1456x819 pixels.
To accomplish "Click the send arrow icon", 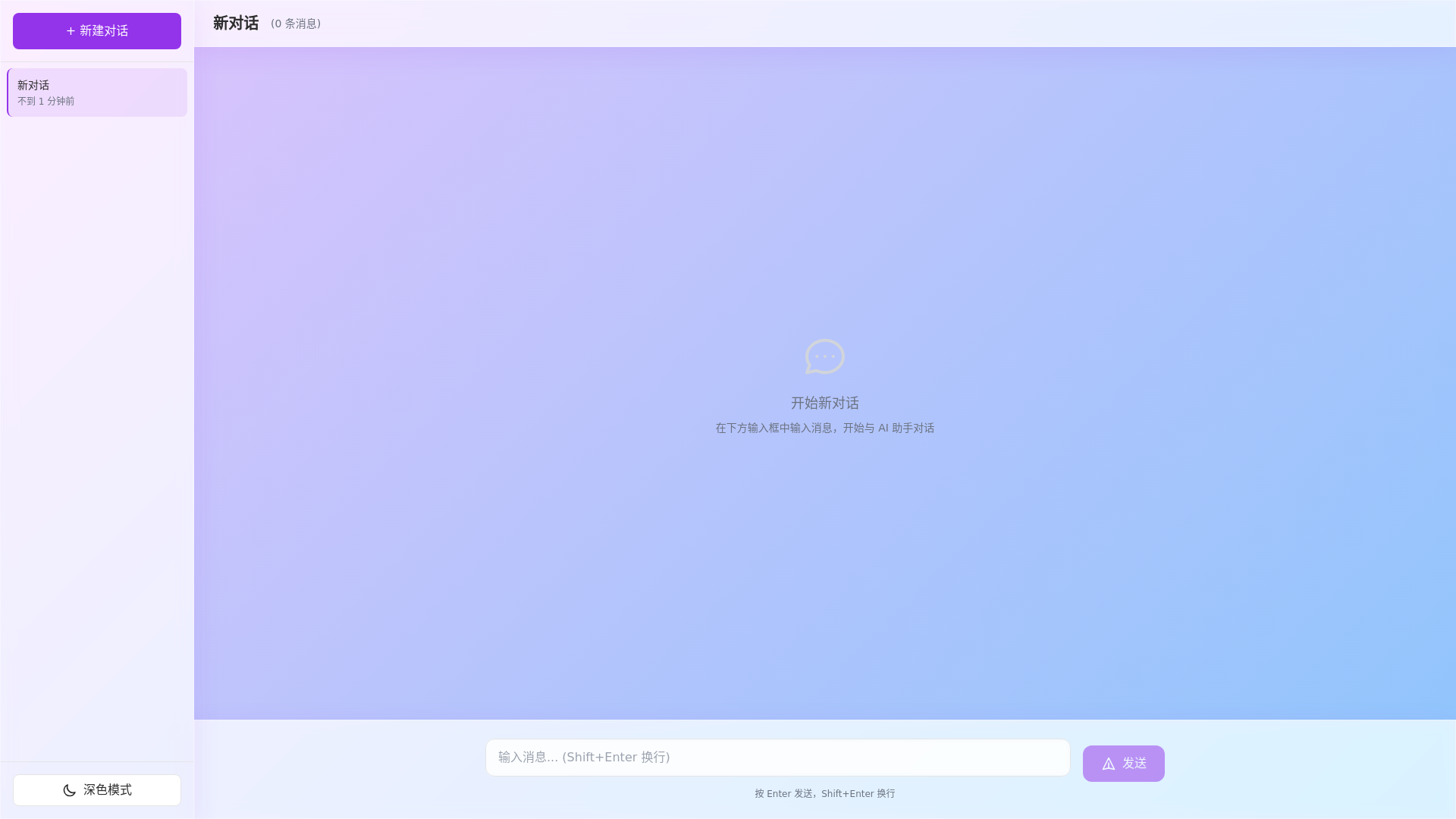I will [x=1109, y=764].
